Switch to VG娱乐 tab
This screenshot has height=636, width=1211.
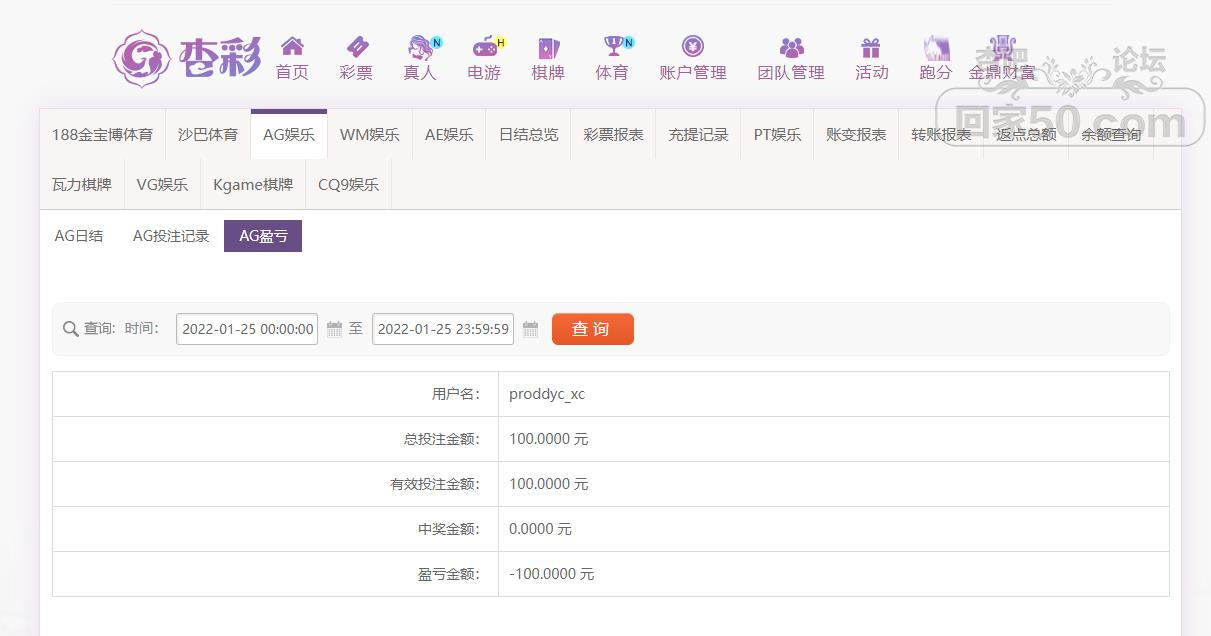coord(162,184)
